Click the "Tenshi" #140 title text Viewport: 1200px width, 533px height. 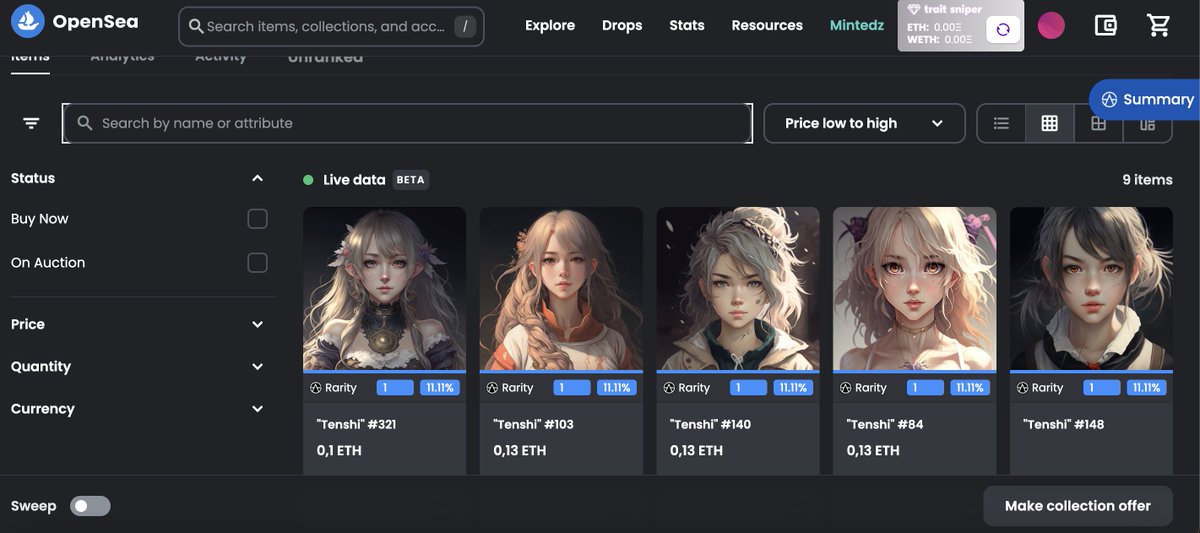(x=710, y=424)
